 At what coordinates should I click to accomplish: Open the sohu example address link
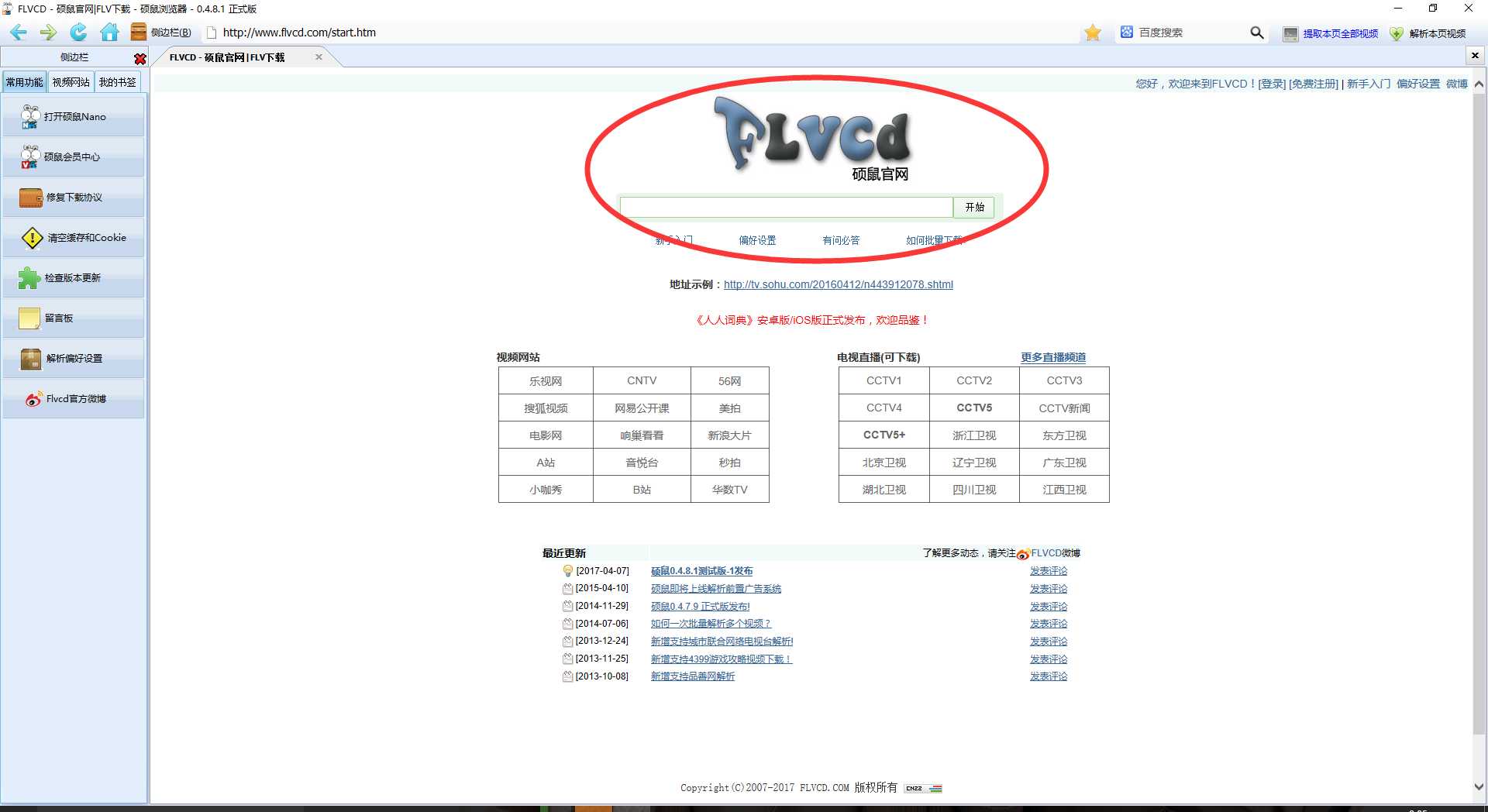coord(839,284)
